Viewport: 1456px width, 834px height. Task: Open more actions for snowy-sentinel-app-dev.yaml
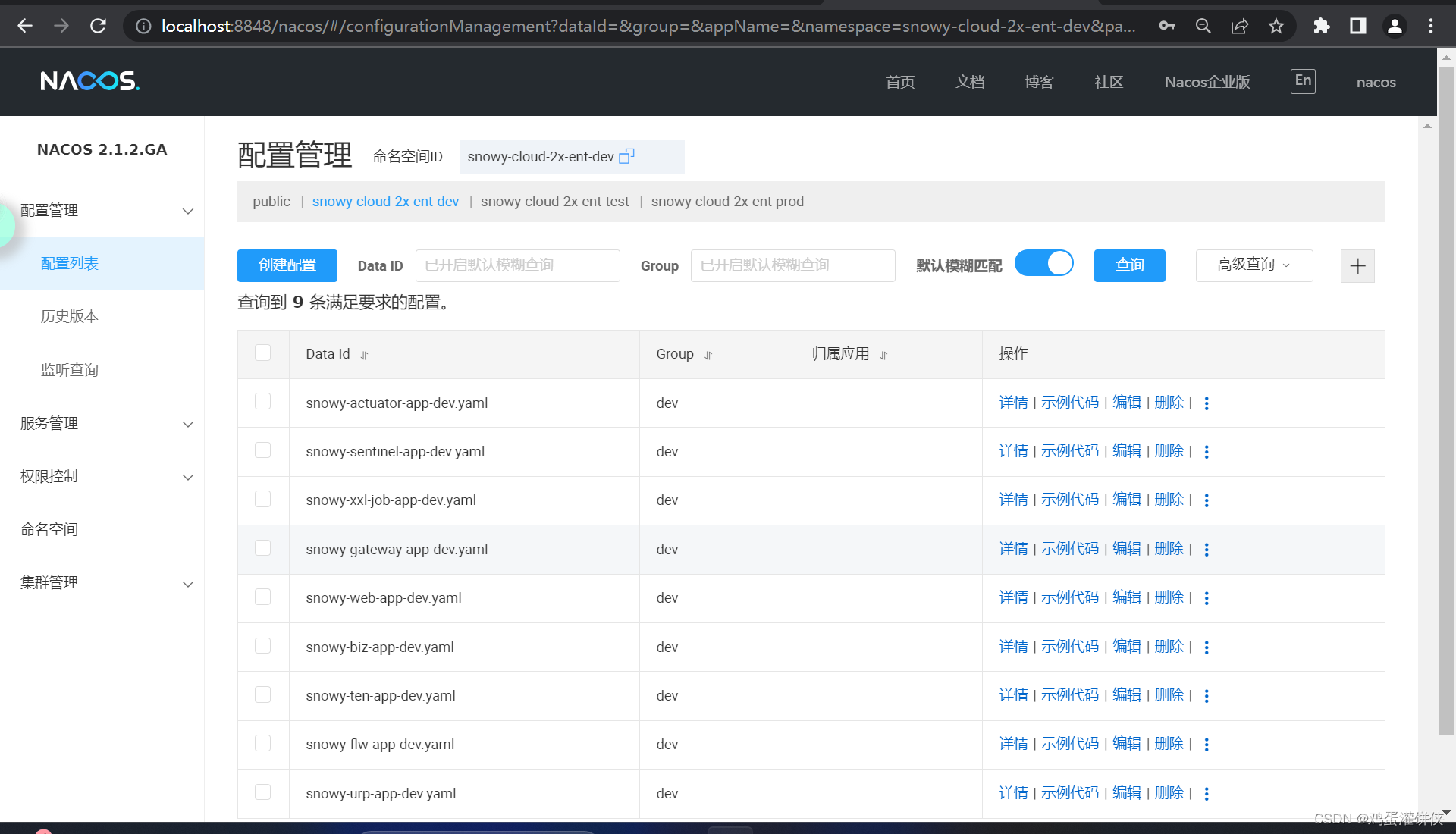(1207, 452)
